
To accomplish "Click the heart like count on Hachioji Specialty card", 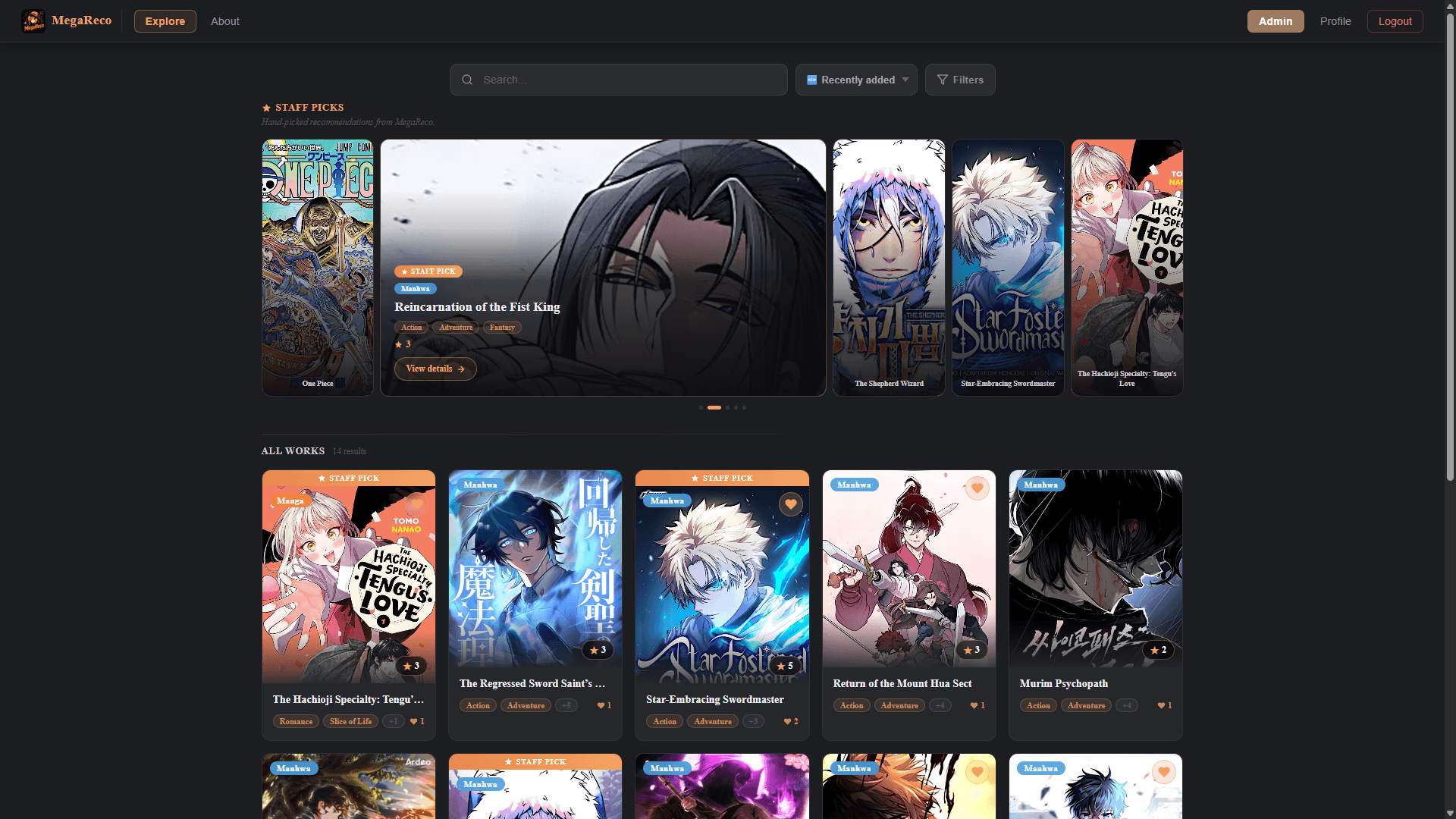I will click(417, 721).
